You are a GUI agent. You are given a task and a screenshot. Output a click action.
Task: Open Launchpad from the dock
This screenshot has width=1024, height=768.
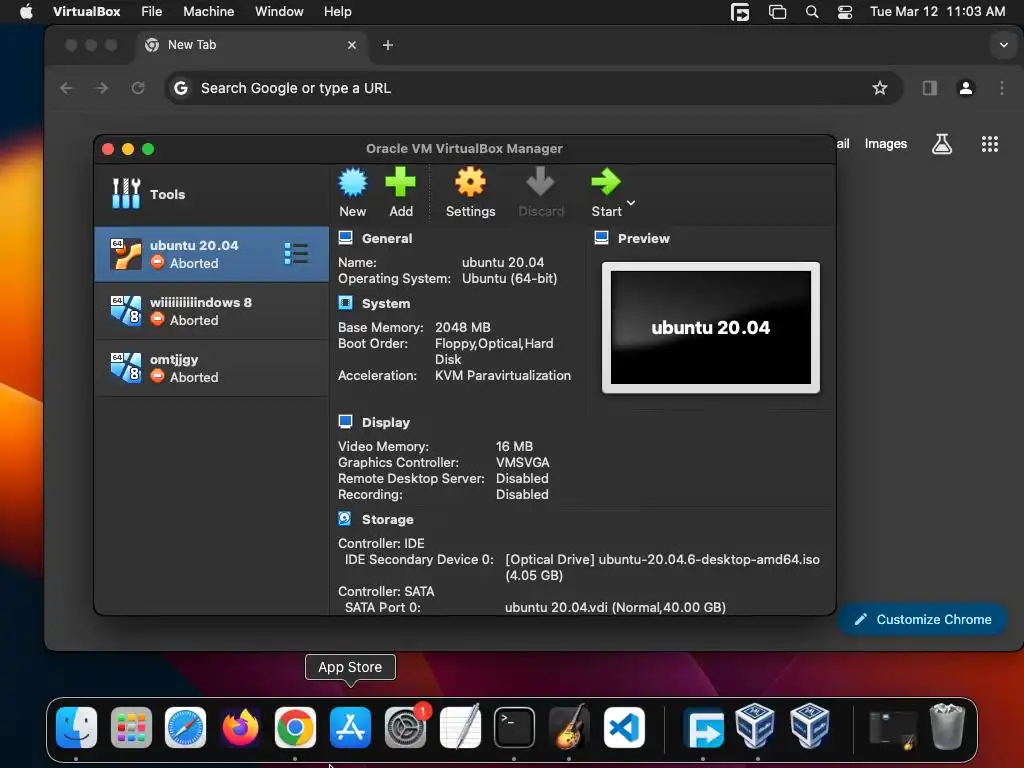(x=131, y=727)
